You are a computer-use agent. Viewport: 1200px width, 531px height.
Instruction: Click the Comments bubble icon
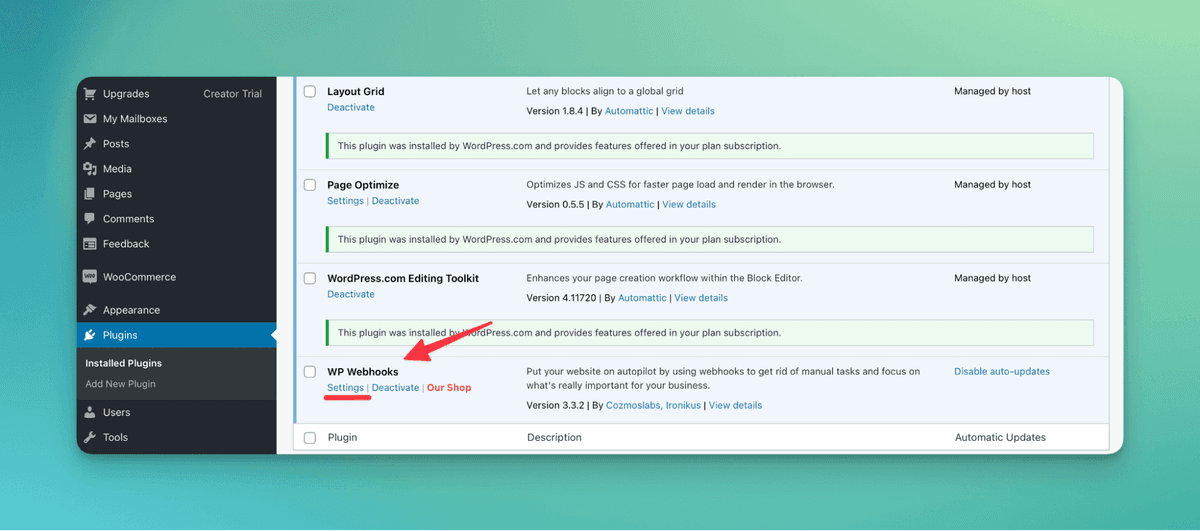click(90, 219)
